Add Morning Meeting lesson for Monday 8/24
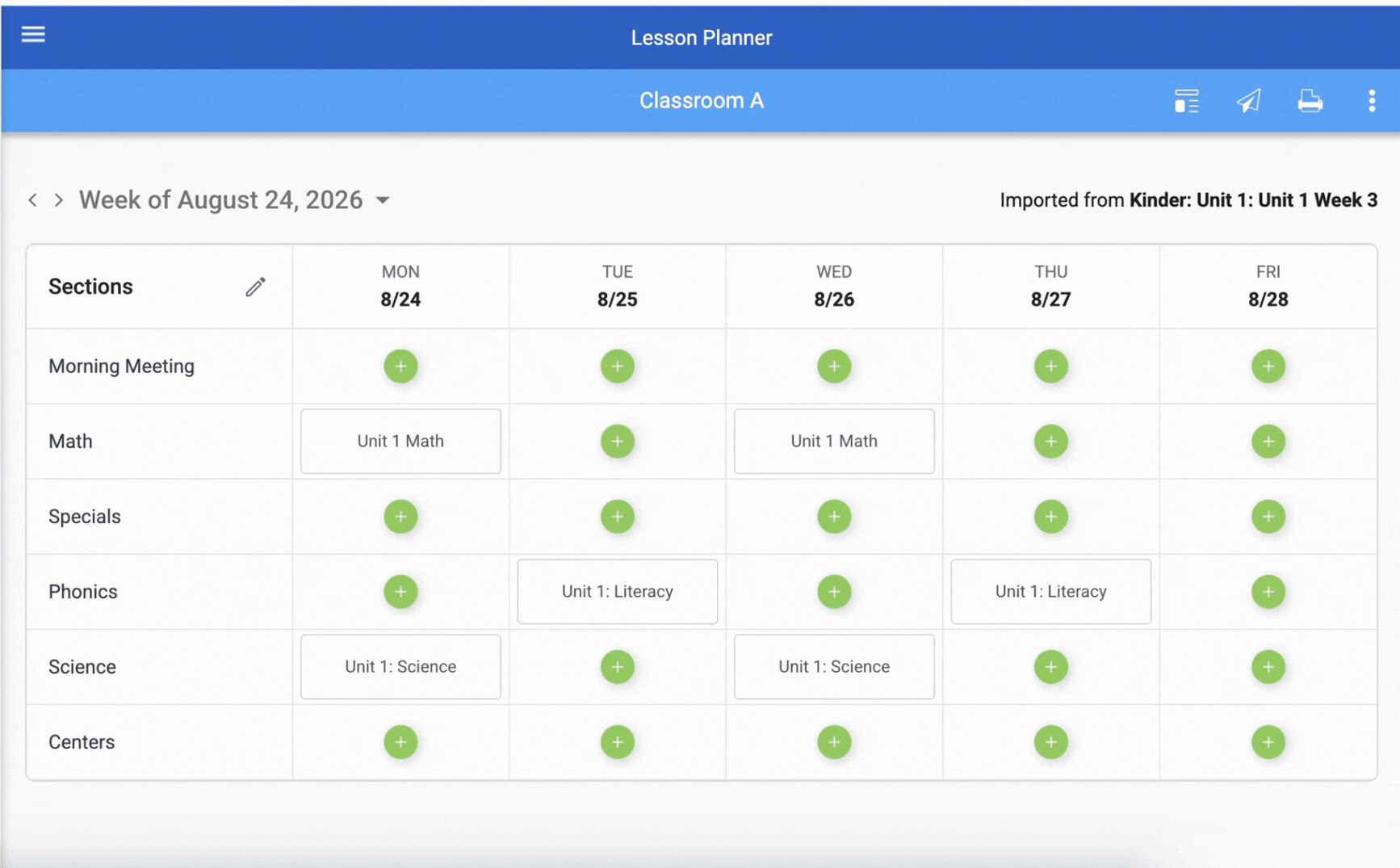Viewport: 1400px width, 868px height. tap(400, 367)
